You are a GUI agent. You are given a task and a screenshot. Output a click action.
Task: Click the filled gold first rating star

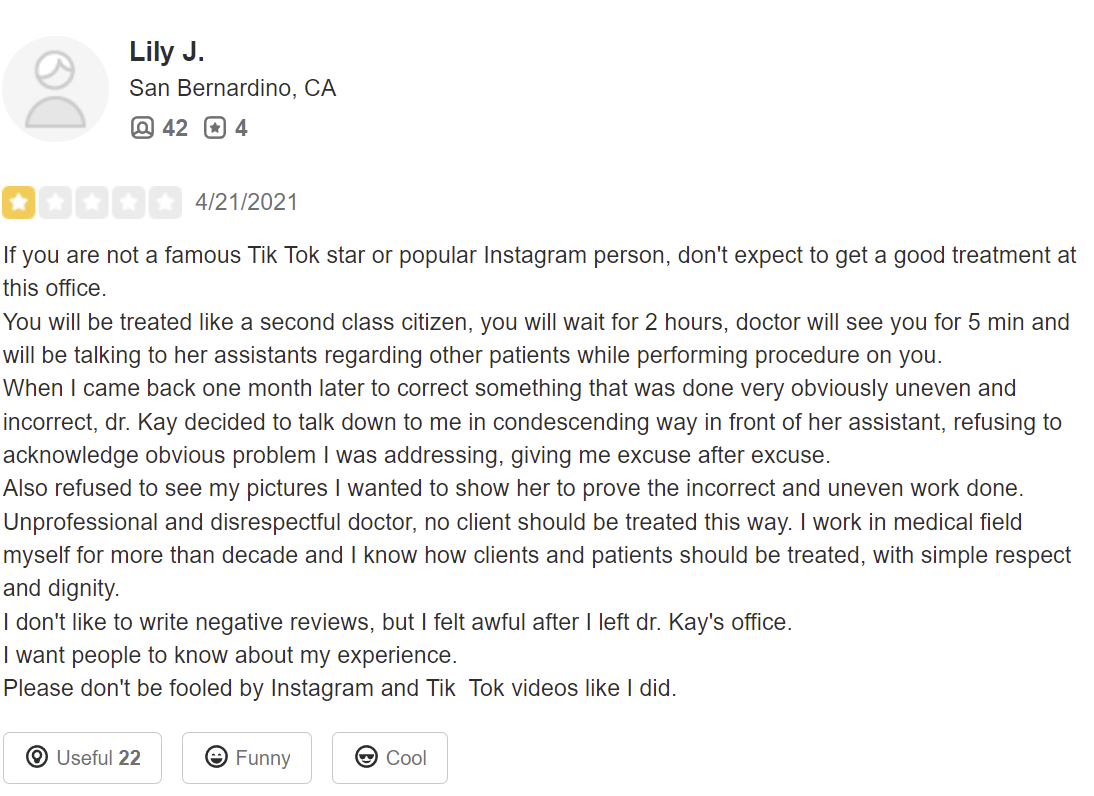tap(19, 202)
